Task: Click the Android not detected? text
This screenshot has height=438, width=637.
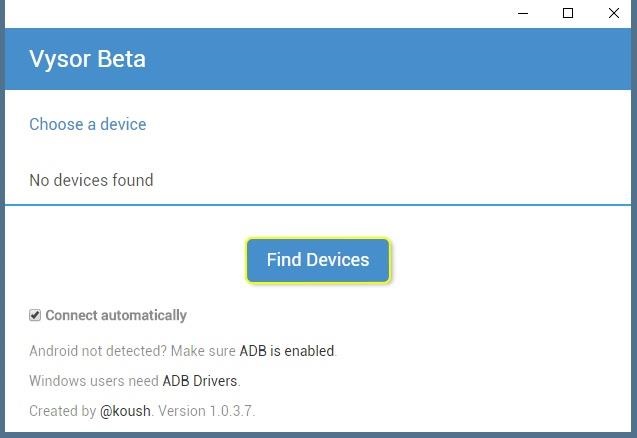Action: click(98, 351)
